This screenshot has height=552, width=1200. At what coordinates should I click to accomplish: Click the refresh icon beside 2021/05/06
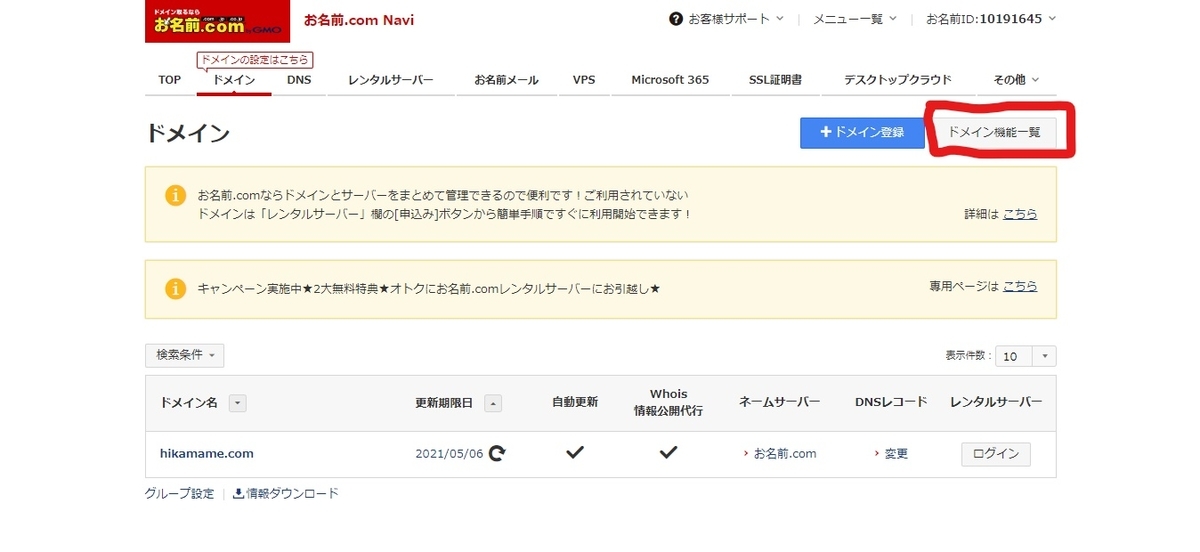click(496, 453)
